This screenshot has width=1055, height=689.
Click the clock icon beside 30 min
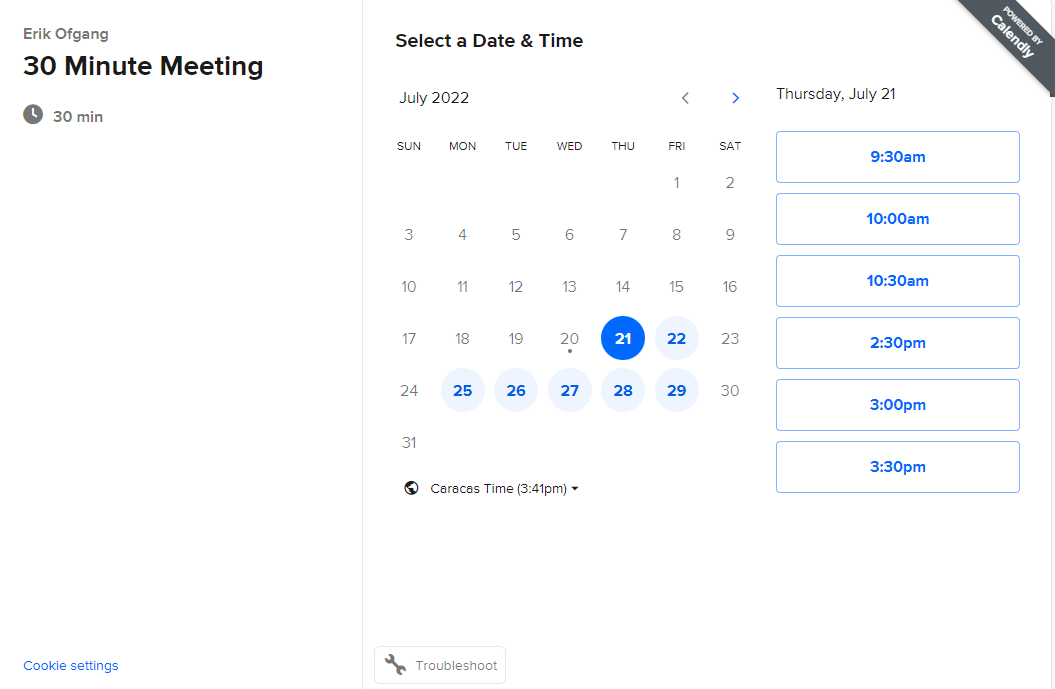[x=31, y=115]
